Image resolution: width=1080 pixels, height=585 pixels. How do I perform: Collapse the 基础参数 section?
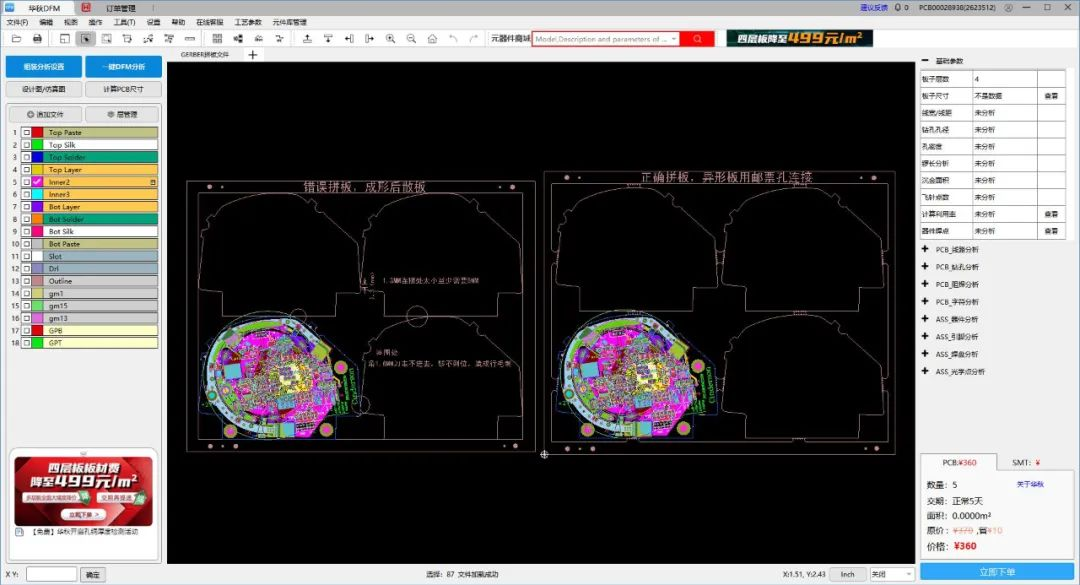point(925,60)
